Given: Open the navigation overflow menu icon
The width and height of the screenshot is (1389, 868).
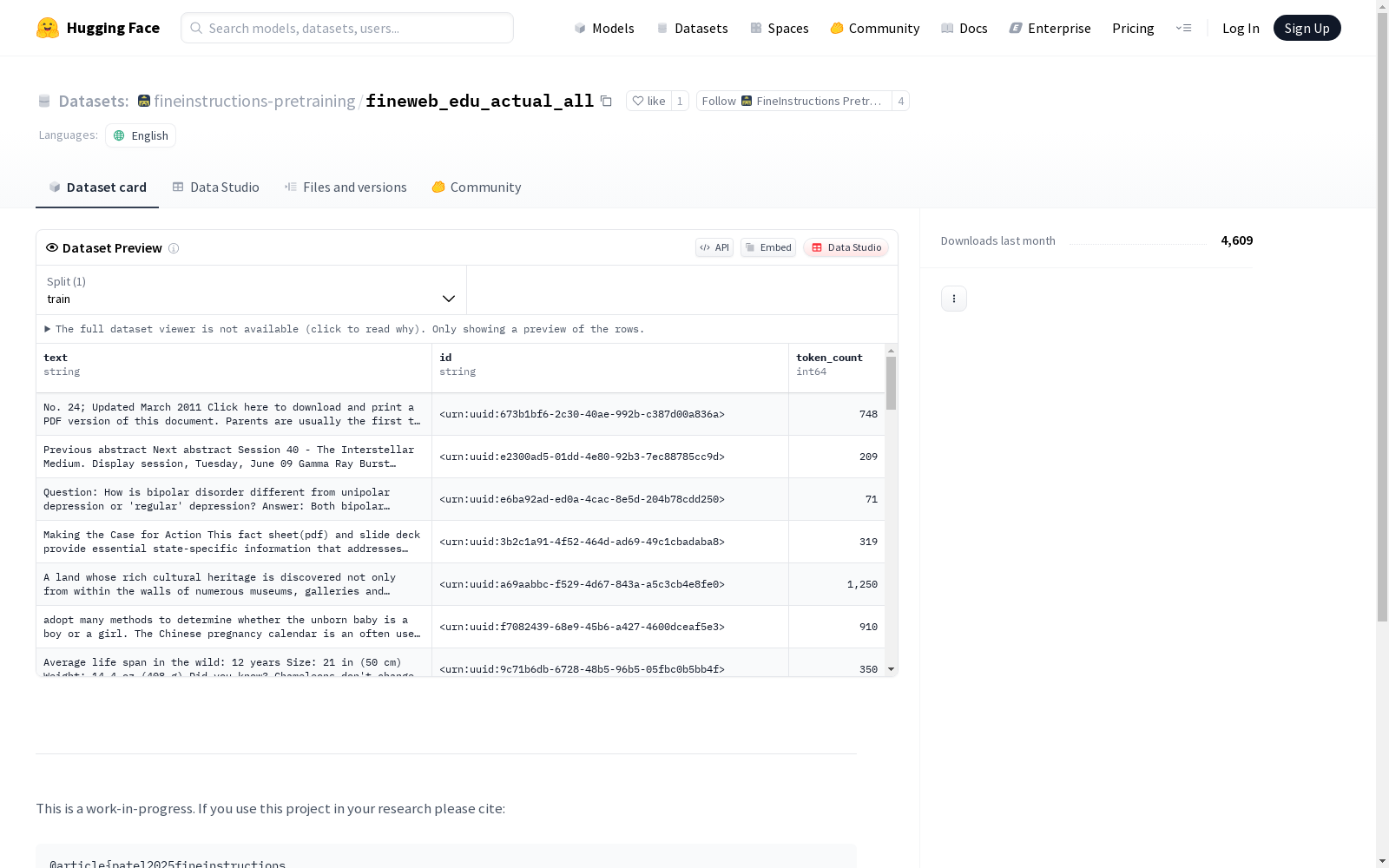Looking at the screenshot, I should pos(1183,28).
